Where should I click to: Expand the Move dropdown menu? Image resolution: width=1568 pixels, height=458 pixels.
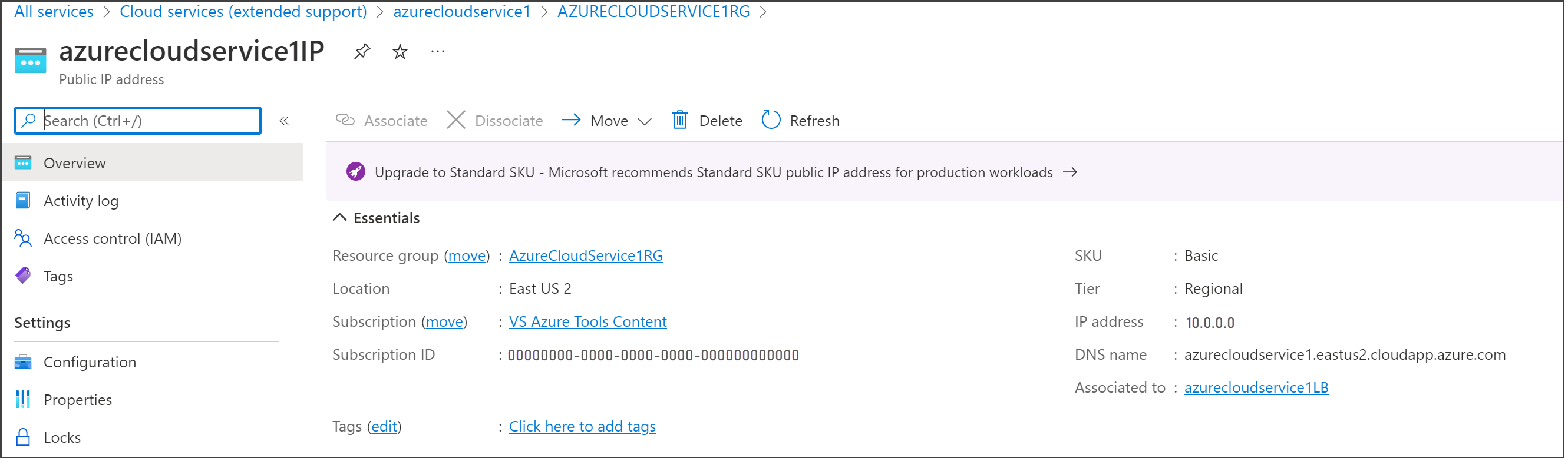coord(645,121)
